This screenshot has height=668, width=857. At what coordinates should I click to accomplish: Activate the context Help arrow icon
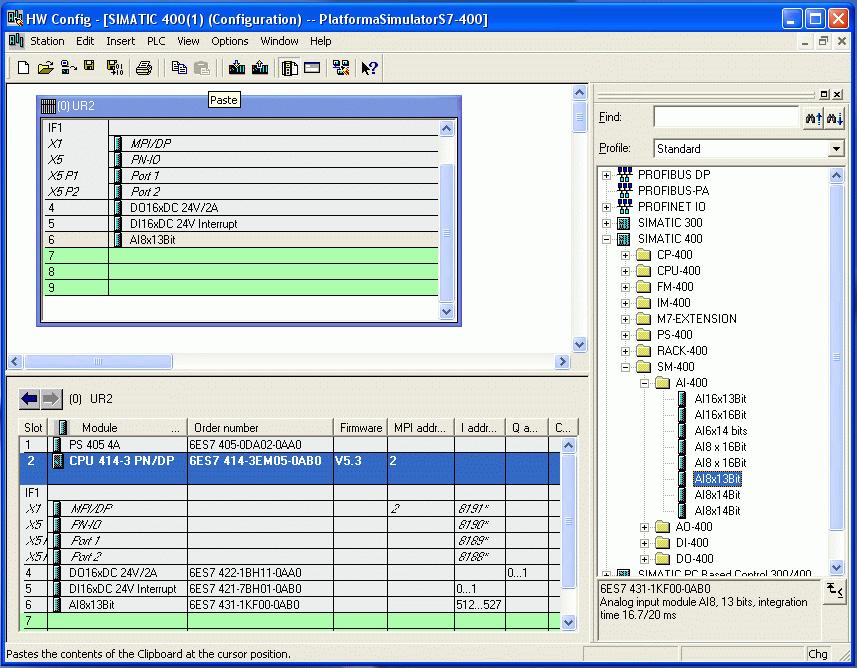click(x=369, y=68)
